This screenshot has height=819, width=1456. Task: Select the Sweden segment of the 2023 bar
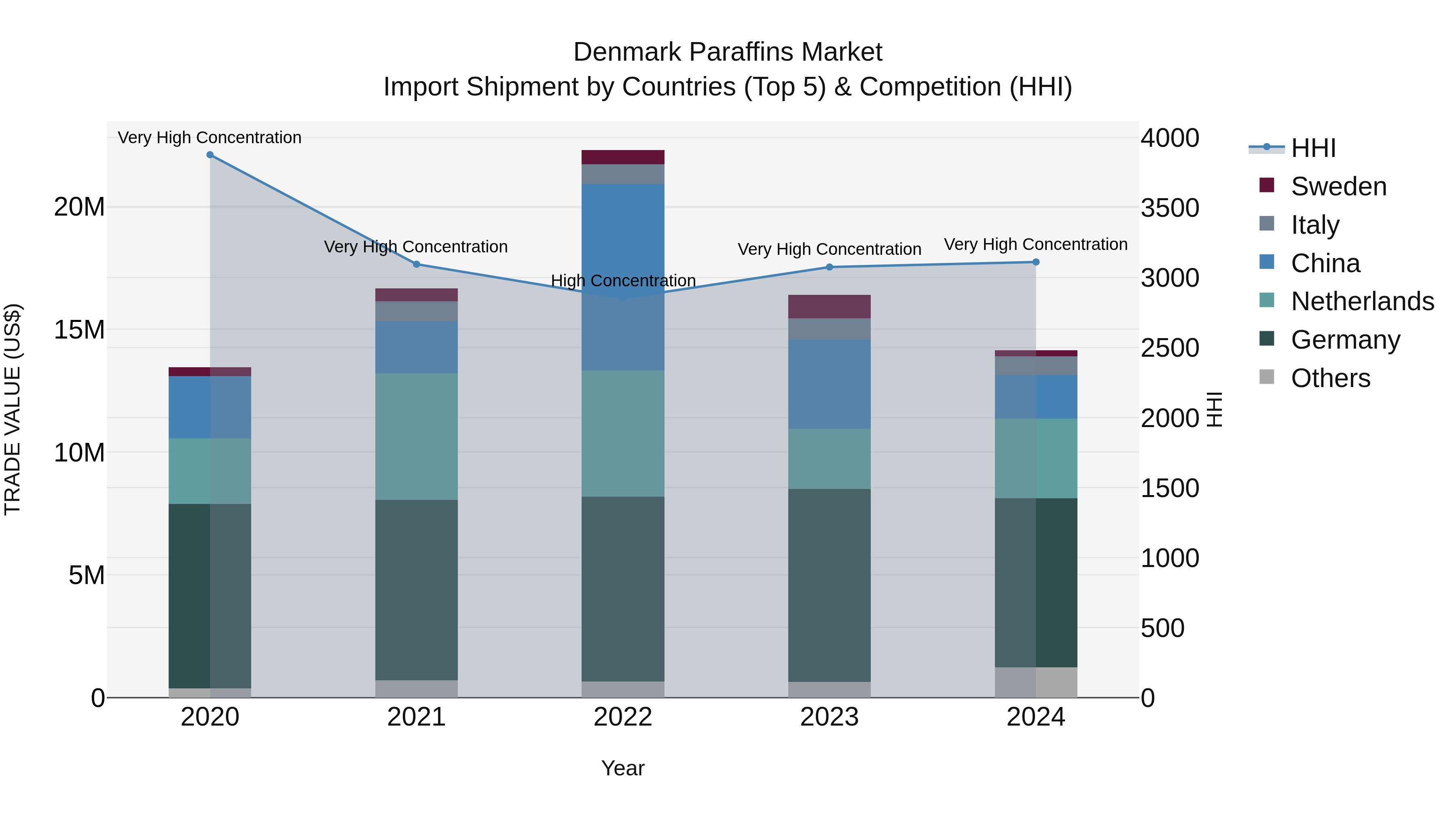(830, 306)
